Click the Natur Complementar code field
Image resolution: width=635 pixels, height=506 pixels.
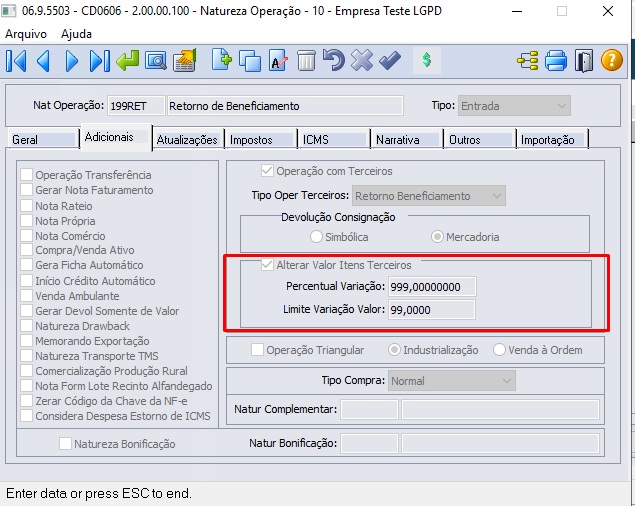[369, 410]
